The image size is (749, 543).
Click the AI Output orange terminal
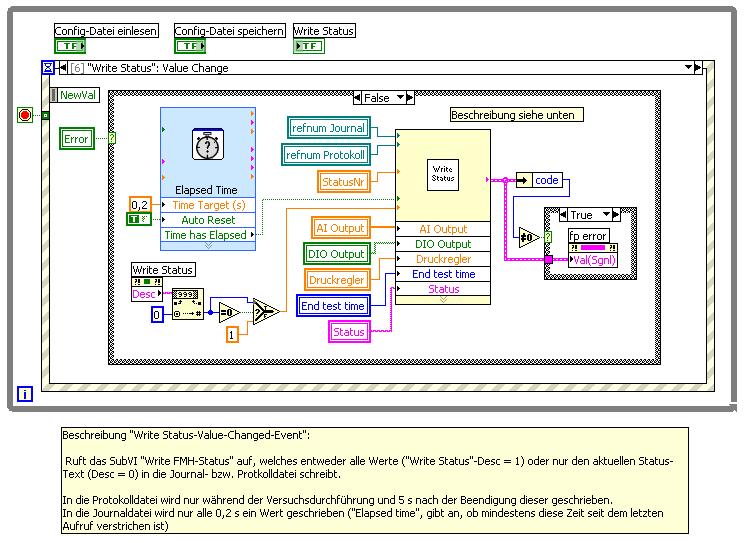coord(341,228)
